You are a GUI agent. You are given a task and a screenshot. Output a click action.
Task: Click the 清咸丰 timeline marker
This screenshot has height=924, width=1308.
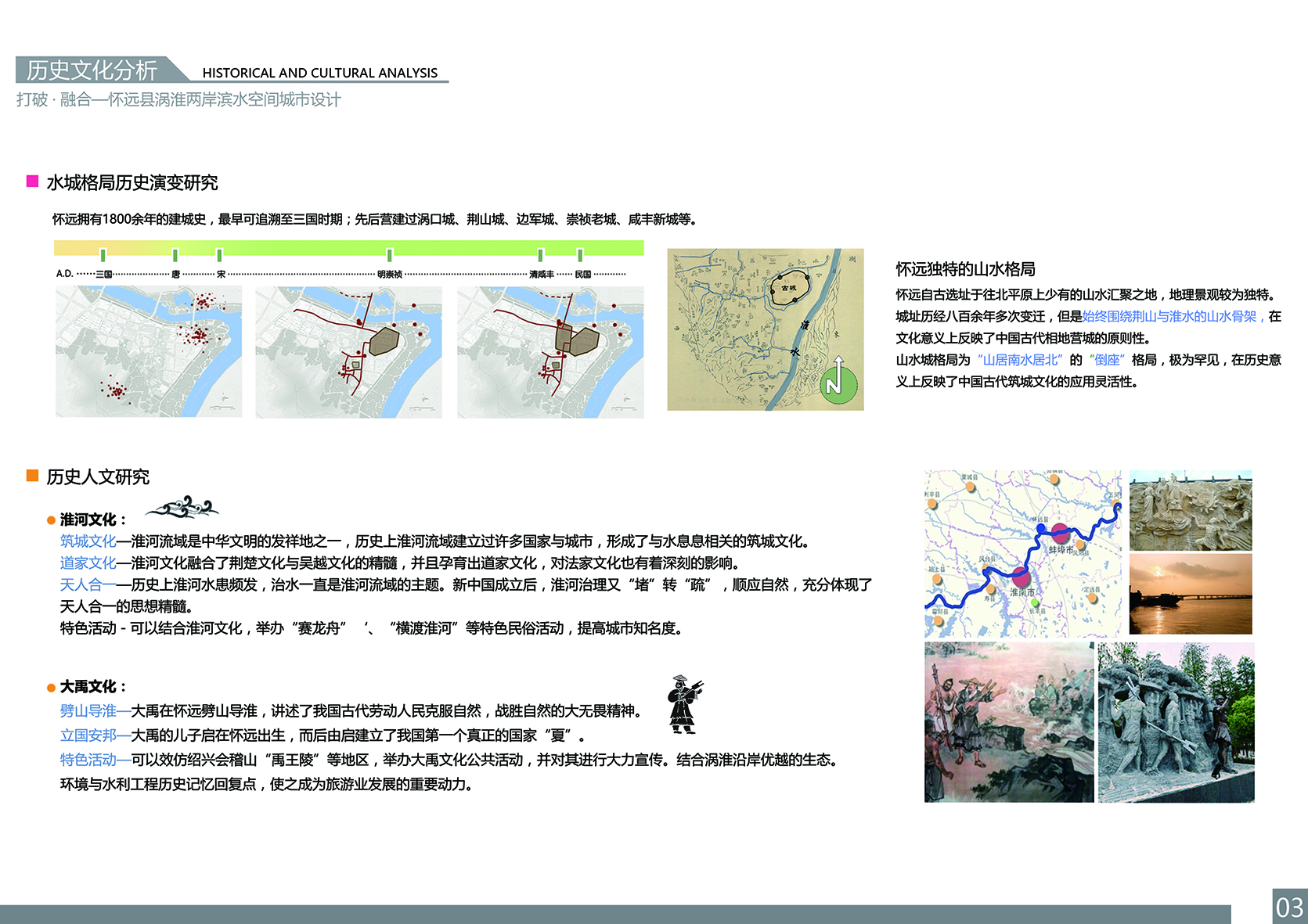pos(540,255)
